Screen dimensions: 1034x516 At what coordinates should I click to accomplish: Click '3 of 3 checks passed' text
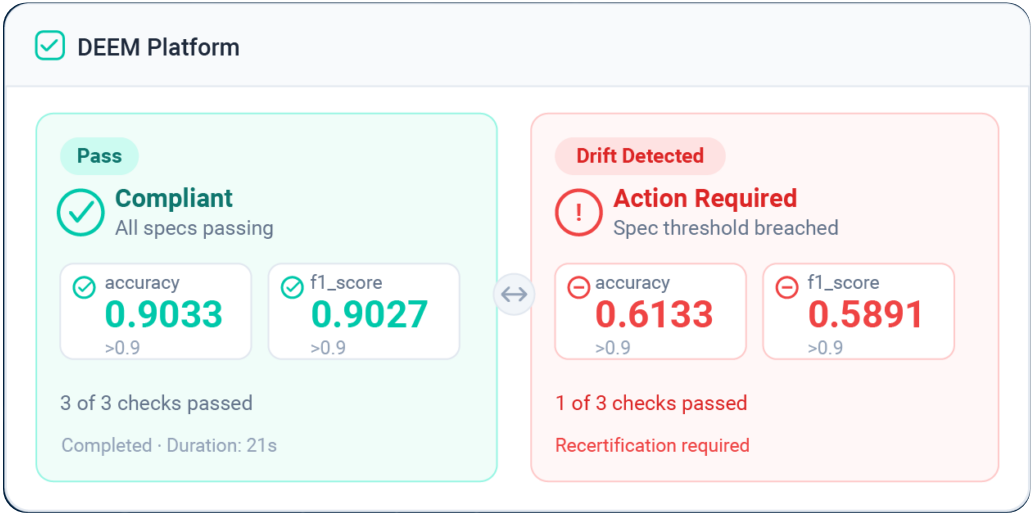tap(156, 403)
